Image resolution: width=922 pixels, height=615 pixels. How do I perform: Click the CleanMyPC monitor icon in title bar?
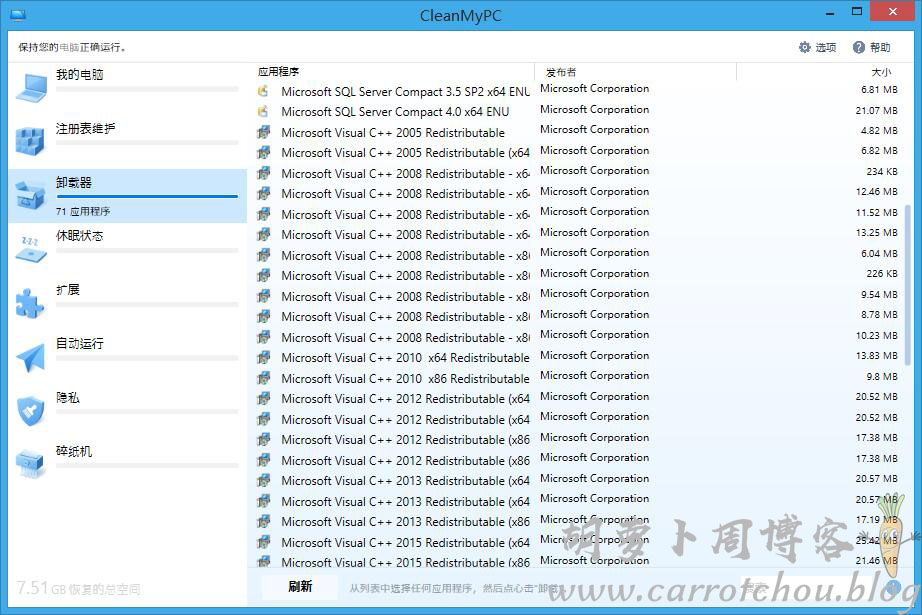pyautogui.click(x=18, y=14)
